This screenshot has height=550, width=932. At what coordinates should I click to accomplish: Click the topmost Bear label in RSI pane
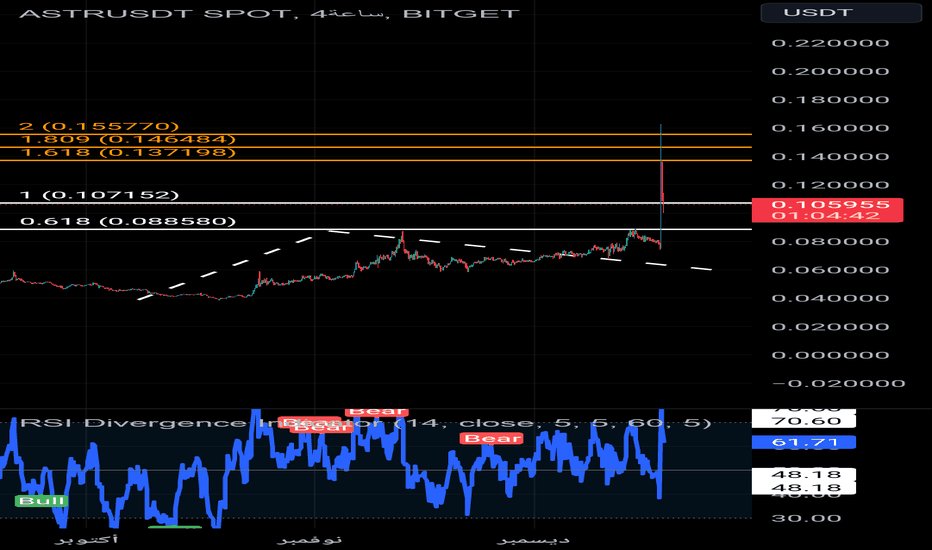[x=376, y=411]
